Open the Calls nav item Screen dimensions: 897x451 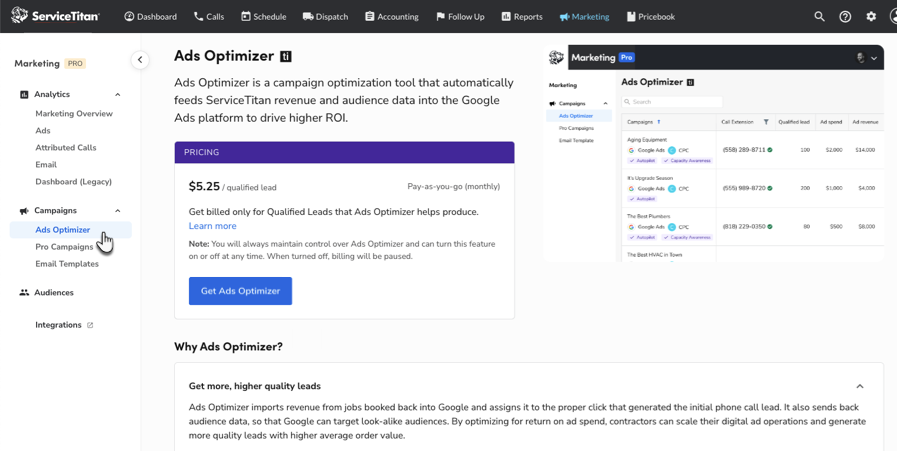[x=209, y=17]
